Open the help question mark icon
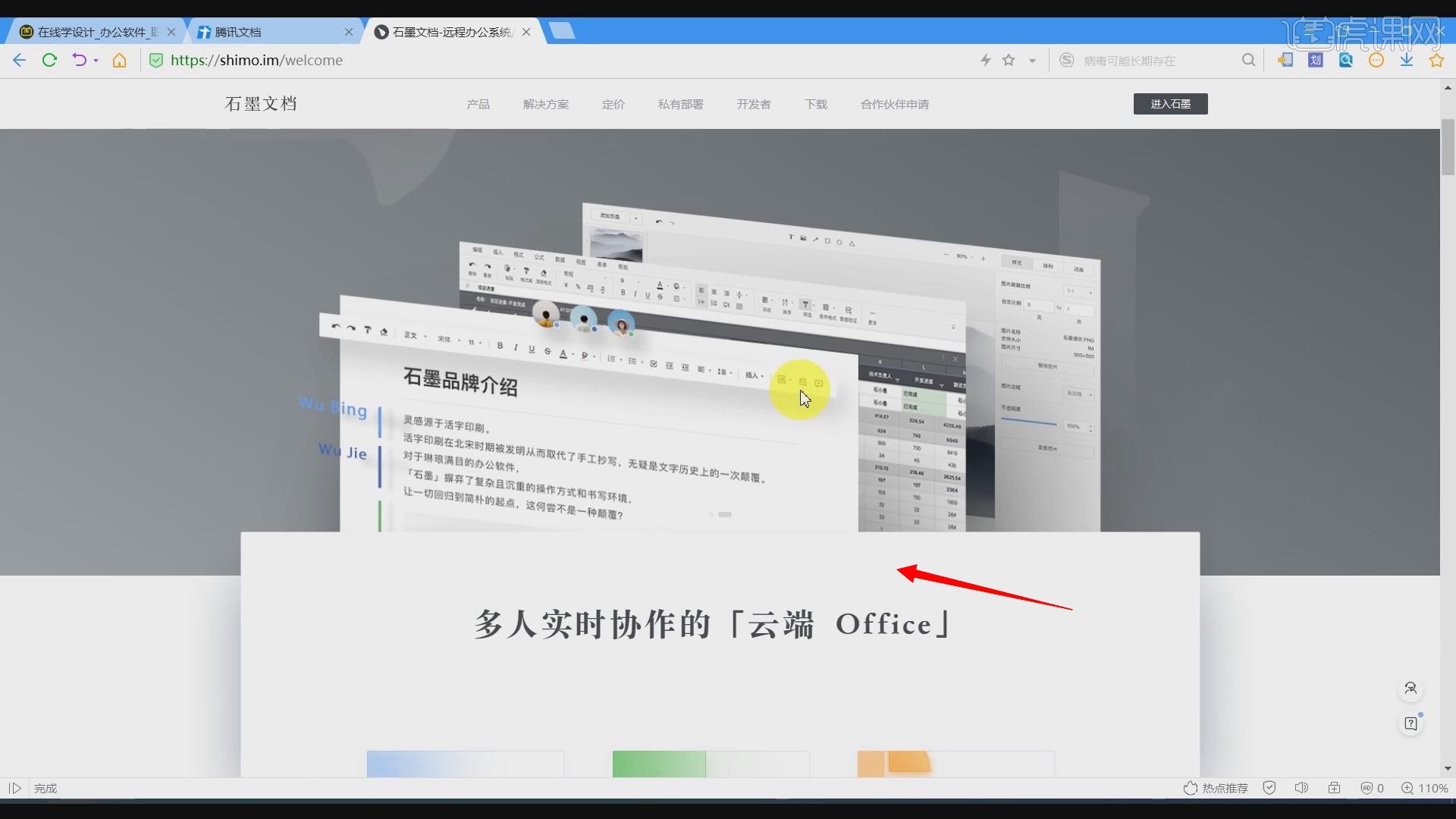Image resolution: width=1456 pixels, height=819 pixels. pos(1410,723)
